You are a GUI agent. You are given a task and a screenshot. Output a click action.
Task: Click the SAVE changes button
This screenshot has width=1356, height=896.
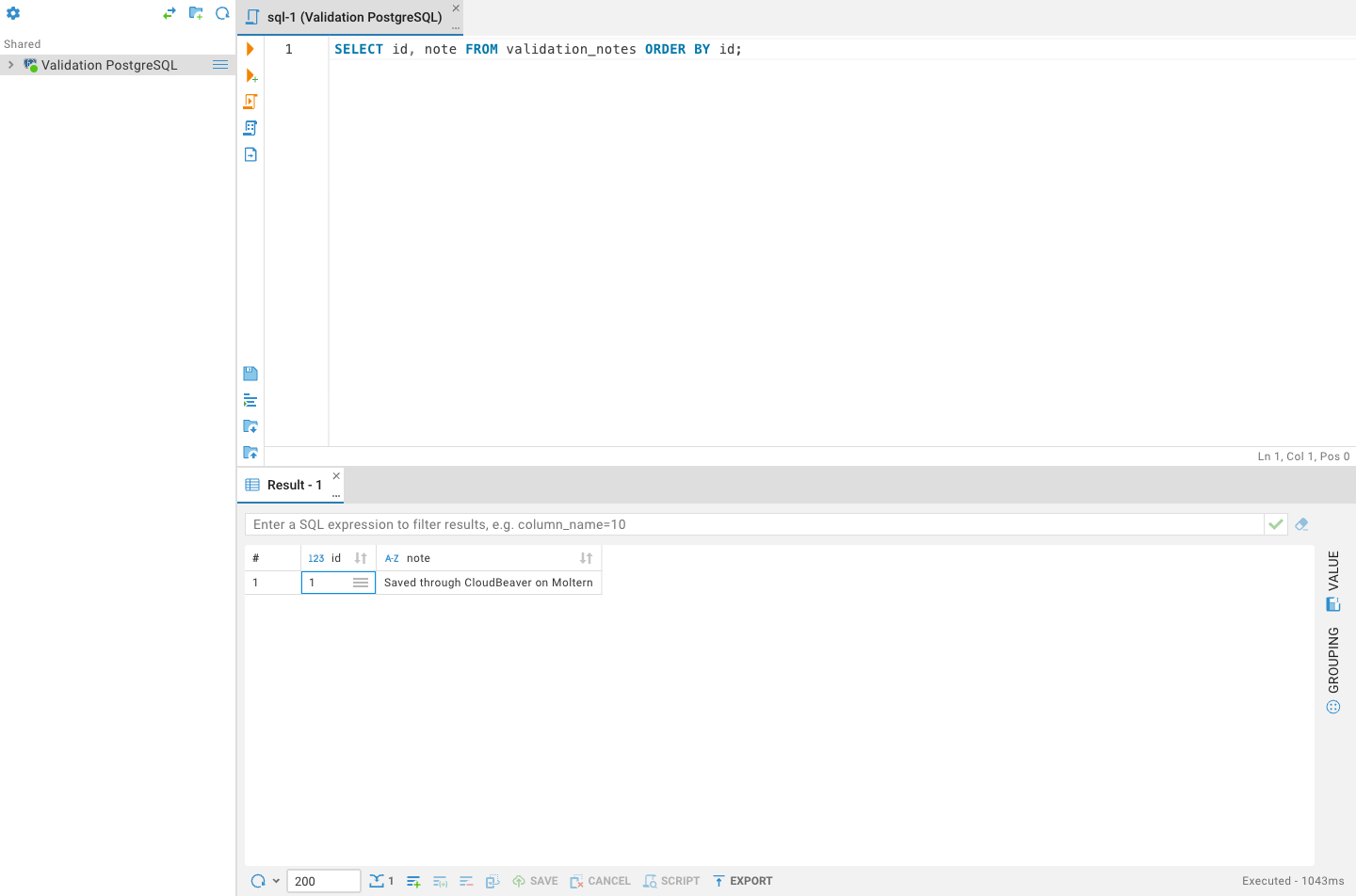click(x=535, y=881)
